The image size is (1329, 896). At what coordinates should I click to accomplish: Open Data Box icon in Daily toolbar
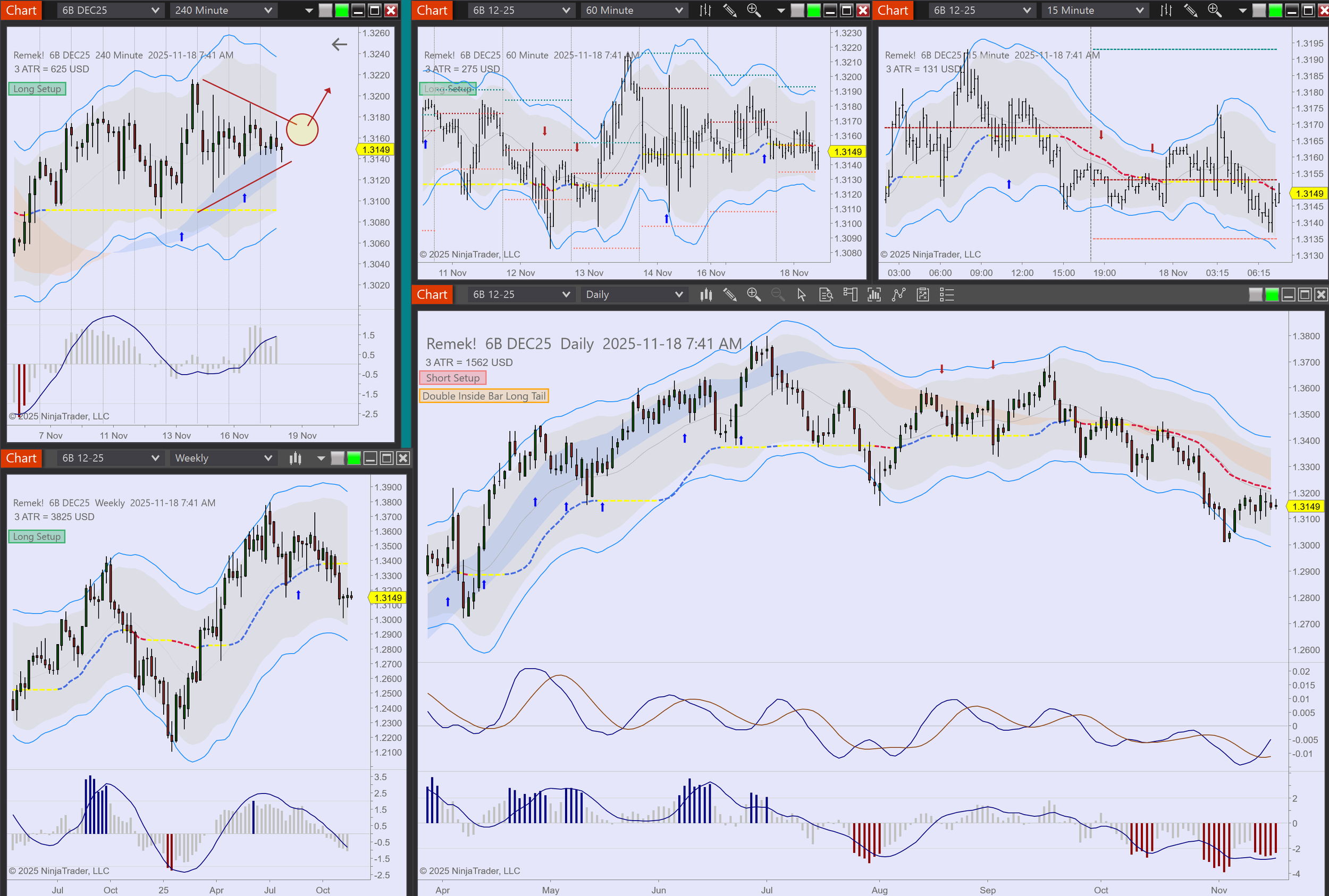click(x=826, y=295)
